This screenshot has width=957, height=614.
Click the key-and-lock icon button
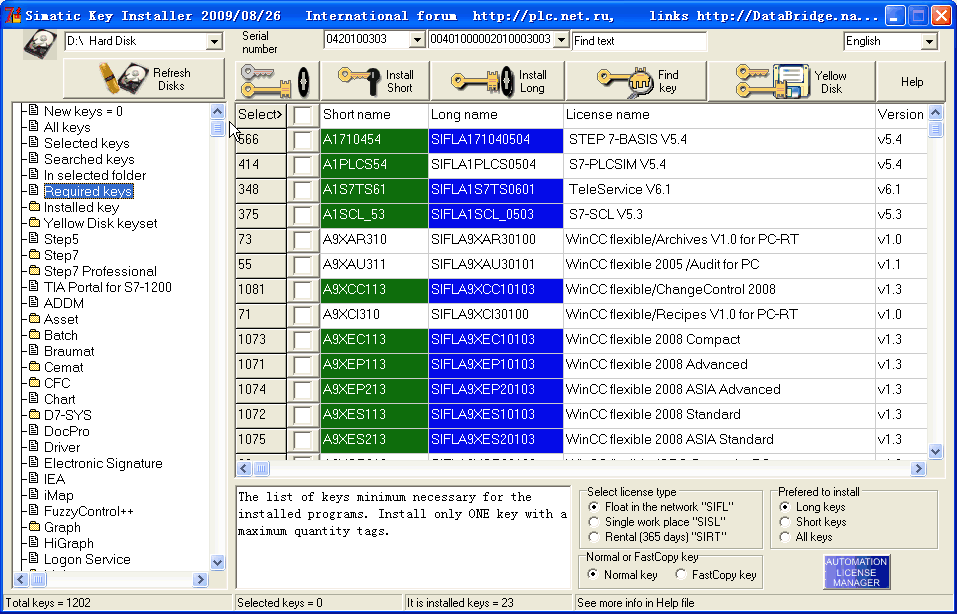tap(277, 80)
